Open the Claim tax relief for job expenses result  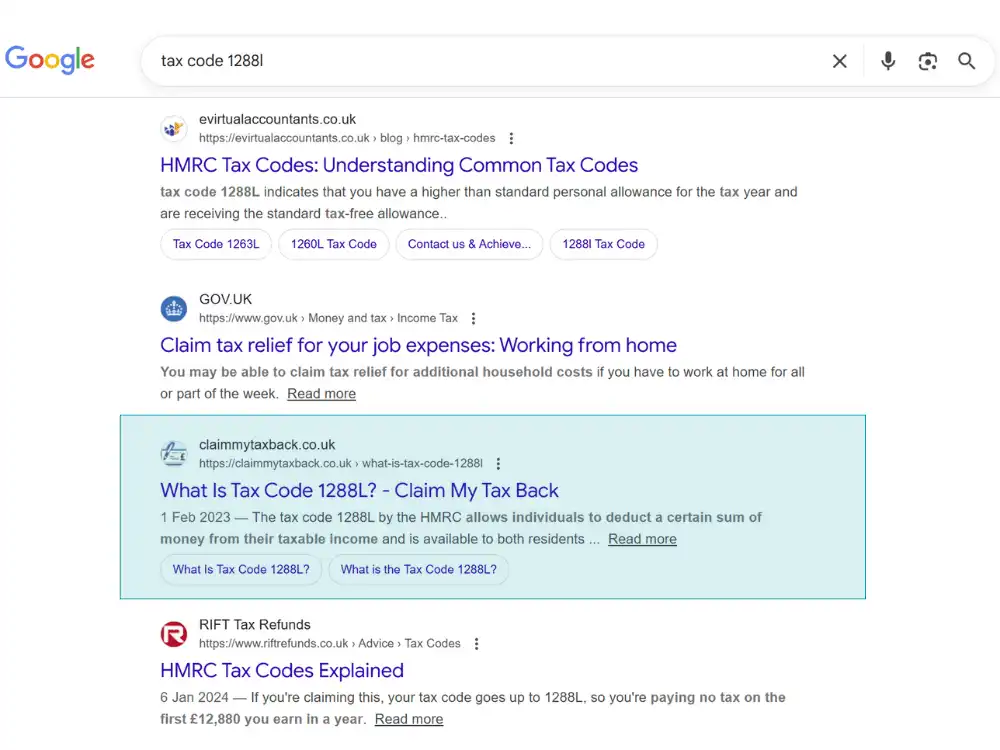tap(419, 344)
